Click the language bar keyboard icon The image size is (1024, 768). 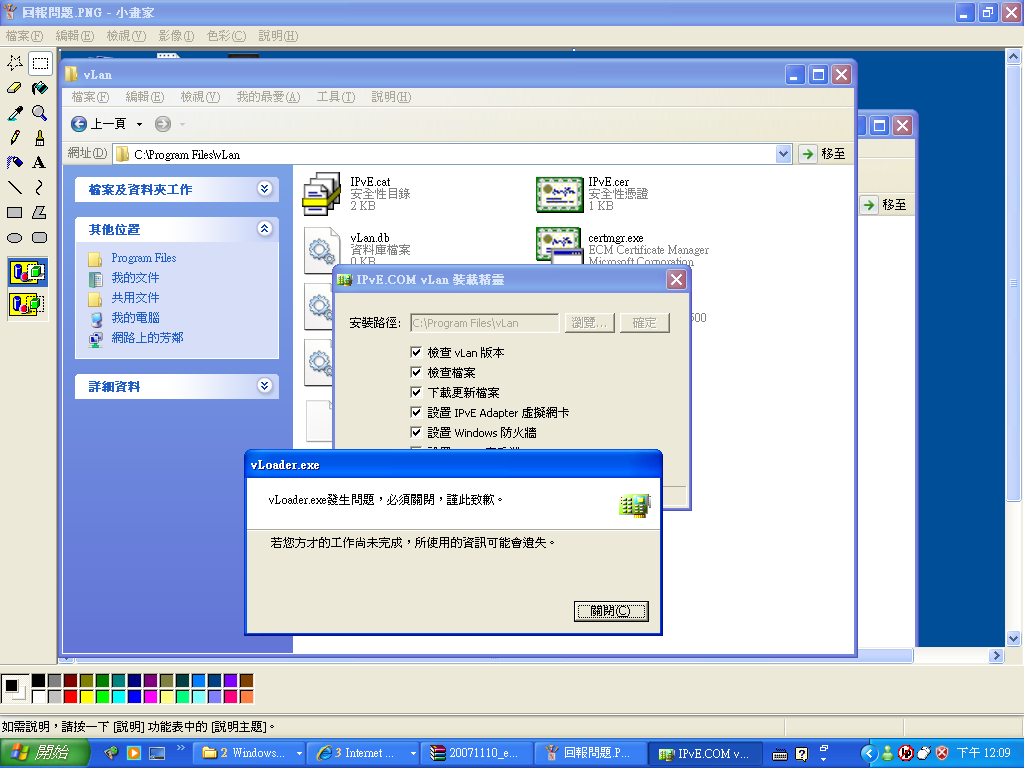(780, 754)
